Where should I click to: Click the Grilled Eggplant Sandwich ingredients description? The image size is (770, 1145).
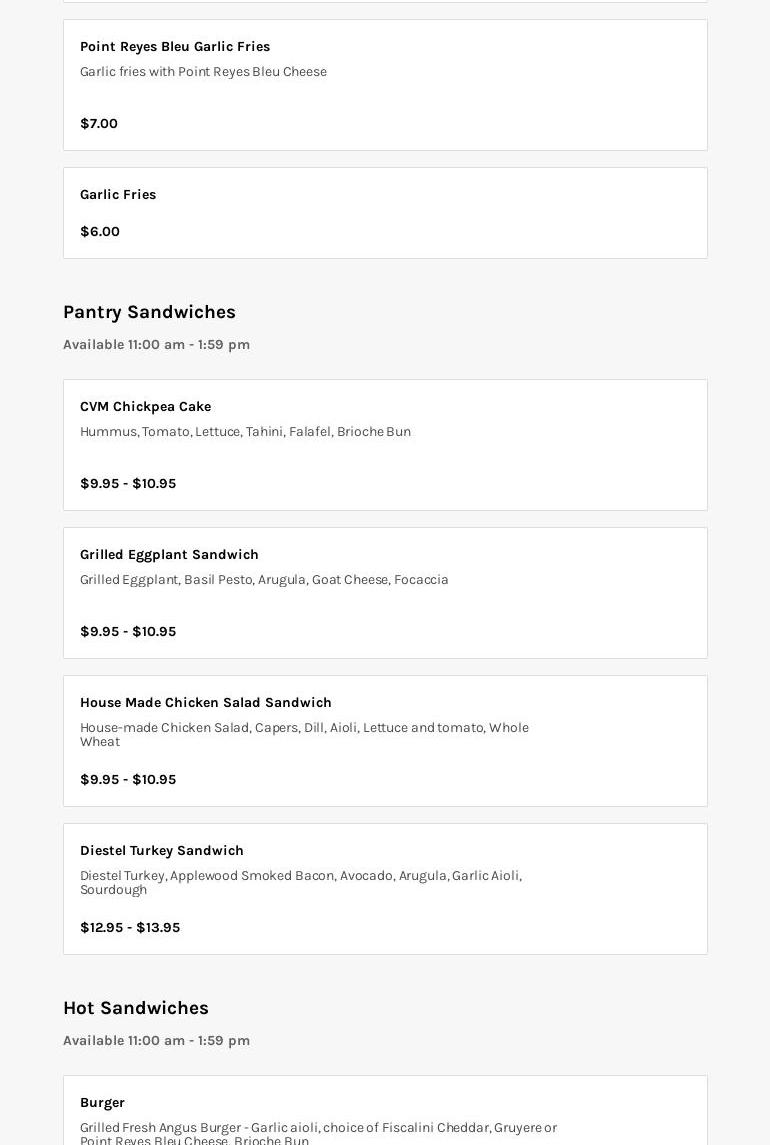click(x=264, y=580)
